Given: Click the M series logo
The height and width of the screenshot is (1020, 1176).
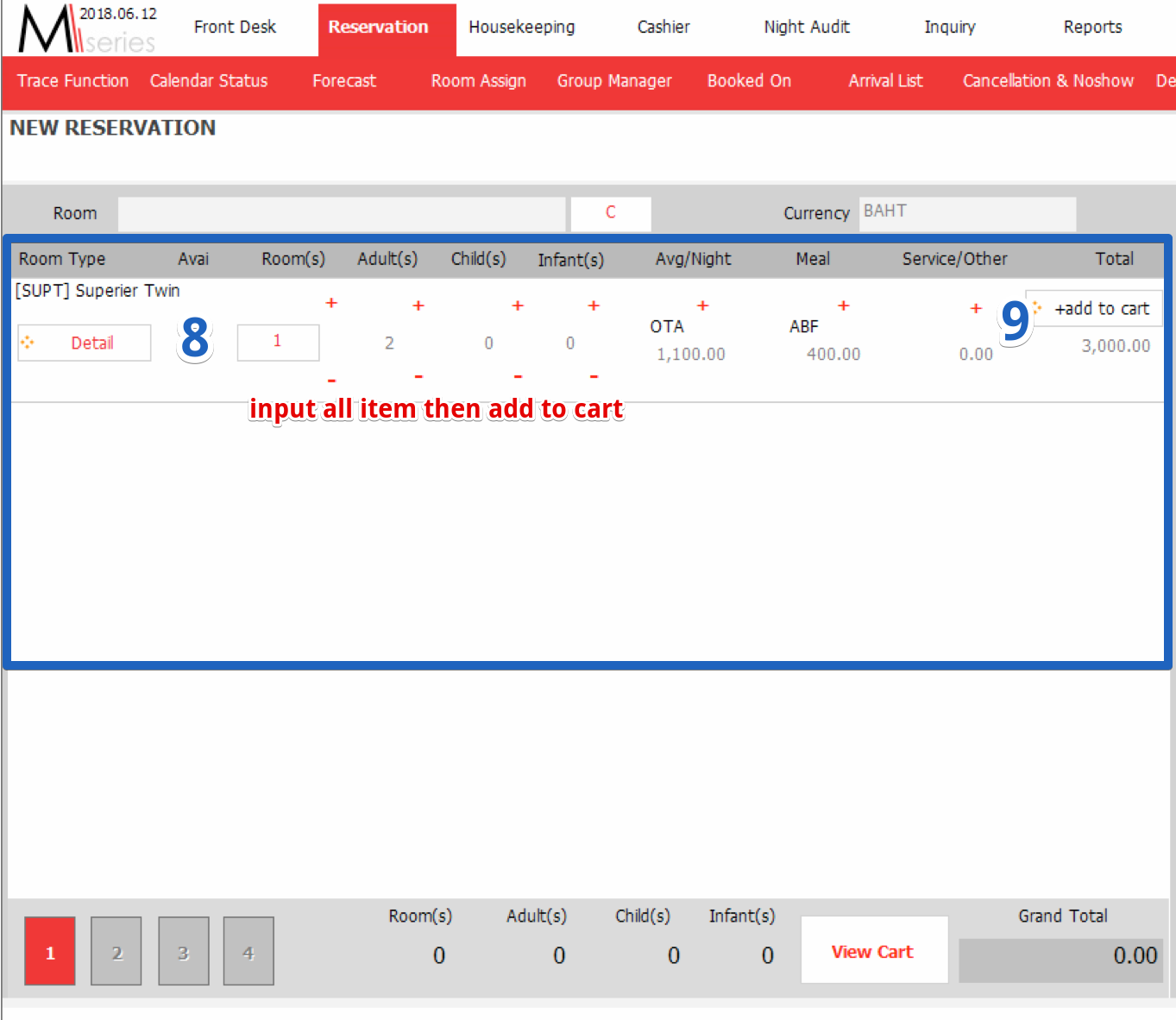Looking at the screenshot, I should (86, 28).
